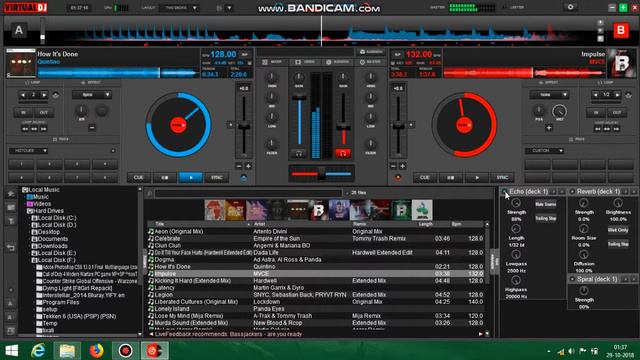This screenshot has height=360, width=640.
Task: Switch to the Mixer tab
Action: pyautogui.click(x=272, y=62)
